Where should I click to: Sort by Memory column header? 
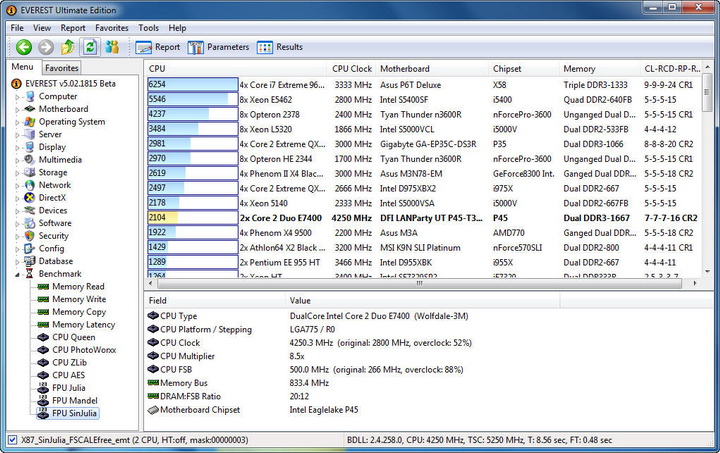[x=600, y=69]
